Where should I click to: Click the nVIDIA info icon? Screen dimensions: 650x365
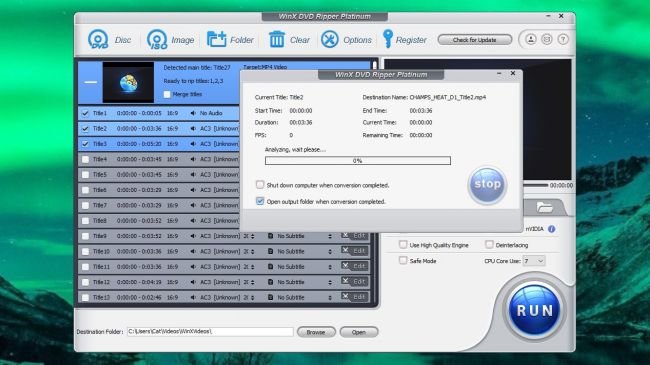pyautogui.click(x=551, y=229)
